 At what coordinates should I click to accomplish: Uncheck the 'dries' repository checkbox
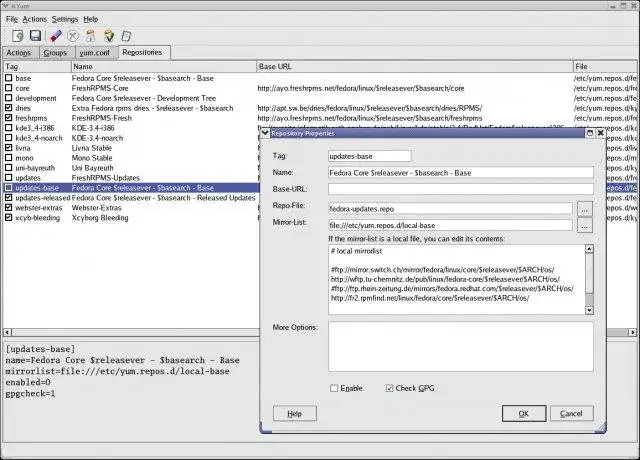9,108
